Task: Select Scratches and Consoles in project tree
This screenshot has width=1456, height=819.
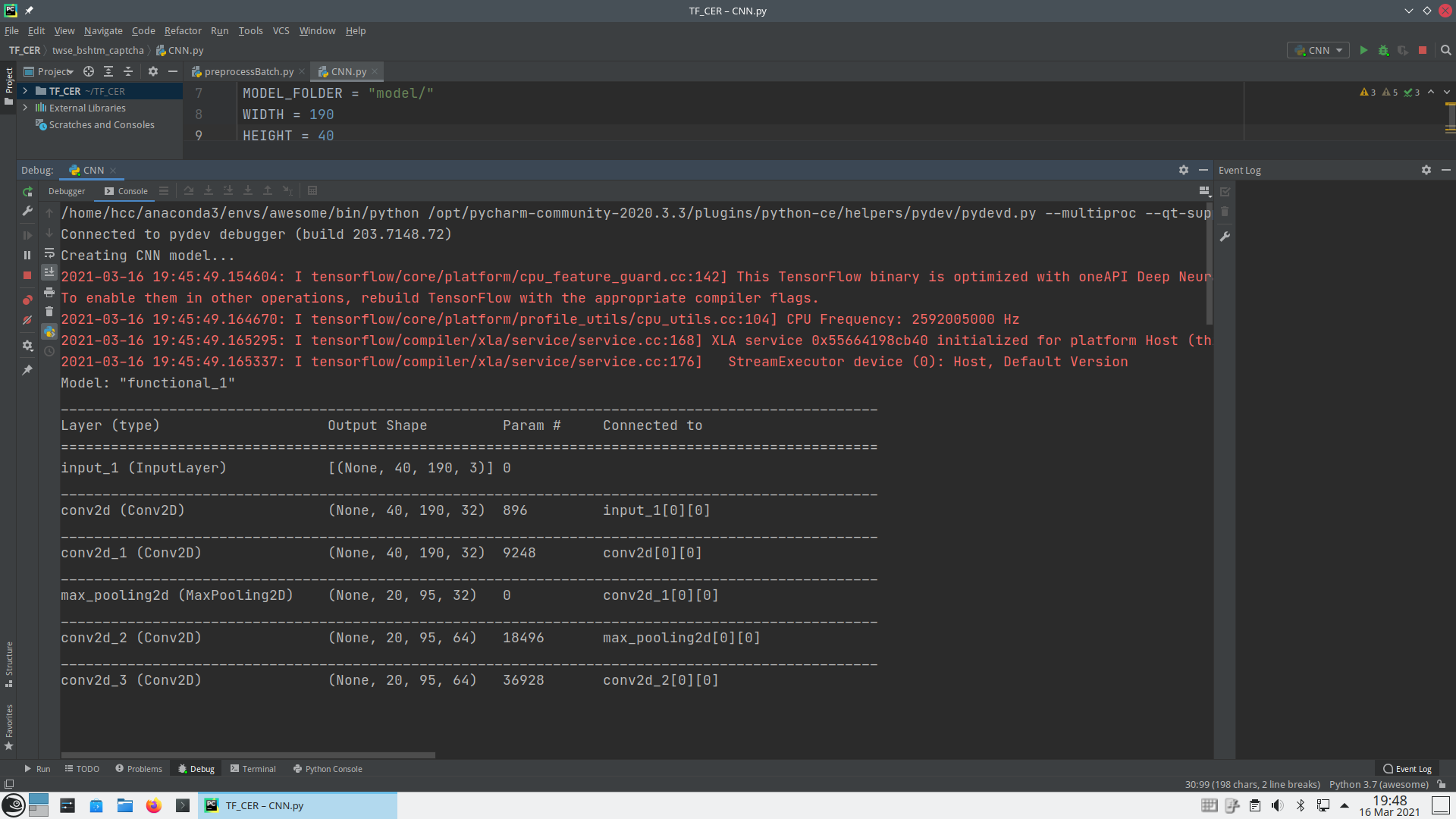Action: tap(102, 124)
